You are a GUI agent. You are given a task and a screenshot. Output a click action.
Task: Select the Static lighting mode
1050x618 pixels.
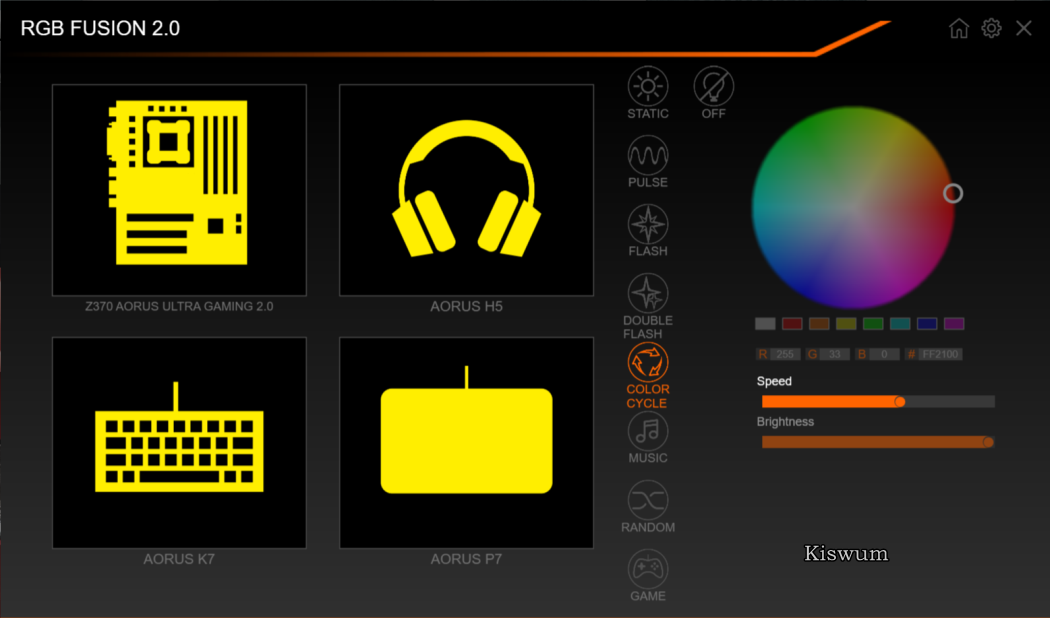648,92
